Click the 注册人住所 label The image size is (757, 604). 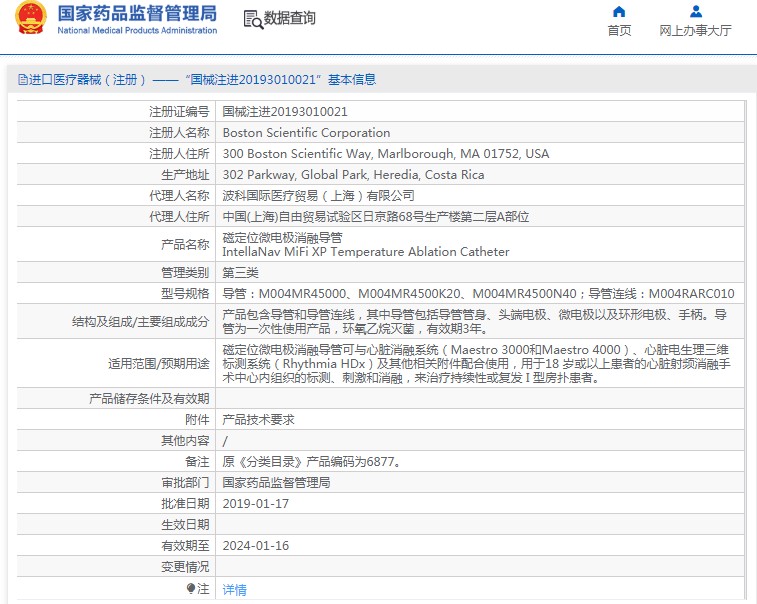coord(179,154)
